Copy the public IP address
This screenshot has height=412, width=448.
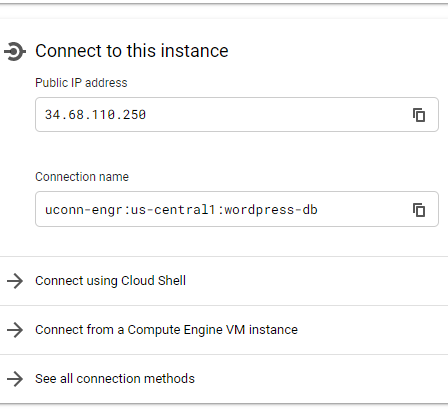[x=419, y=115]
